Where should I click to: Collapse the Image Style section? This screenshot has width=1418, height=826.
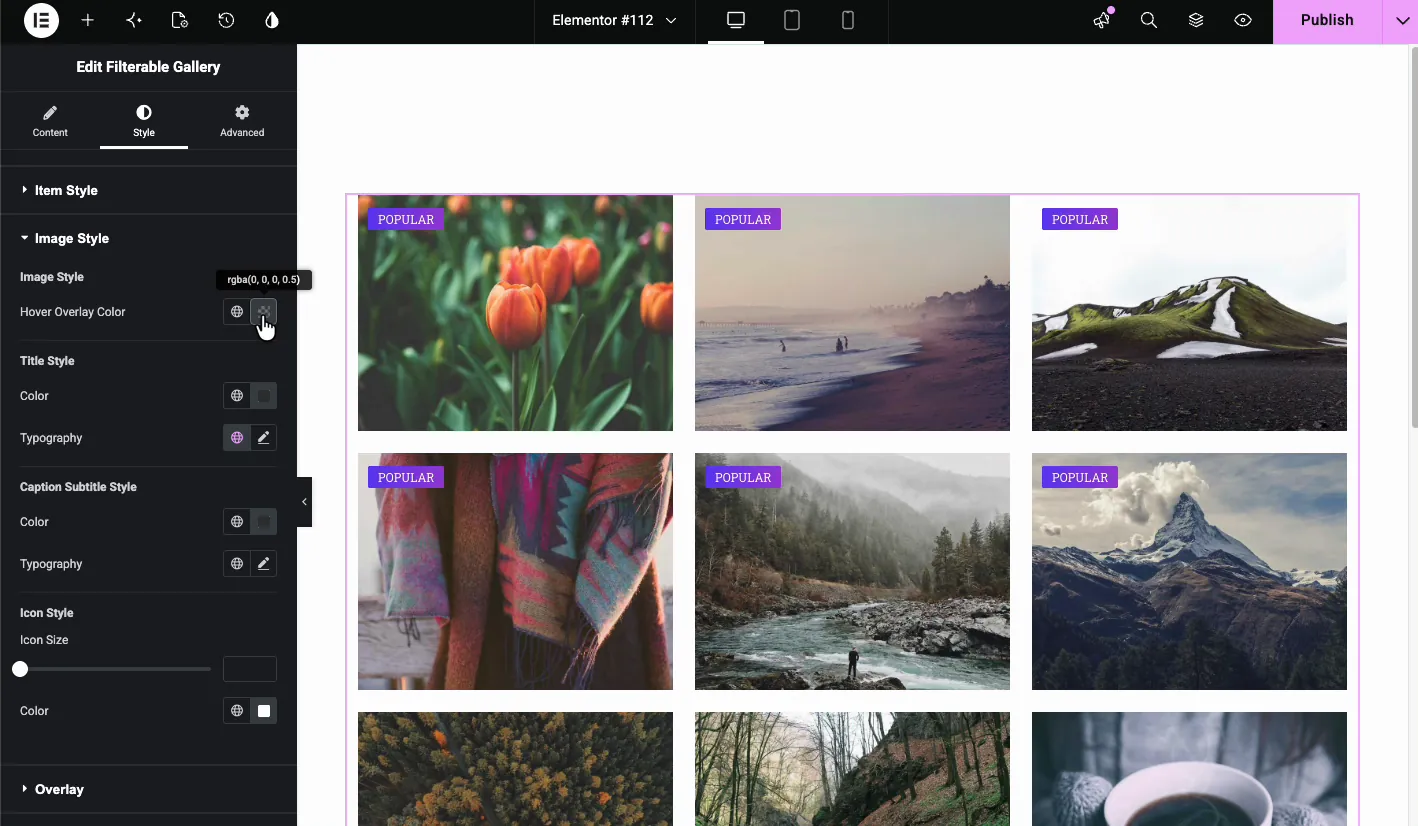pos(148,238)
